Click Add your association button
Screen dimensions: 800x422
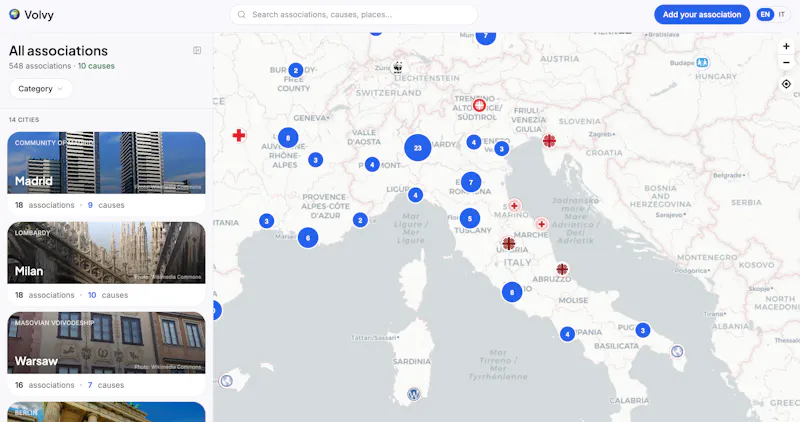pos(702,14)
